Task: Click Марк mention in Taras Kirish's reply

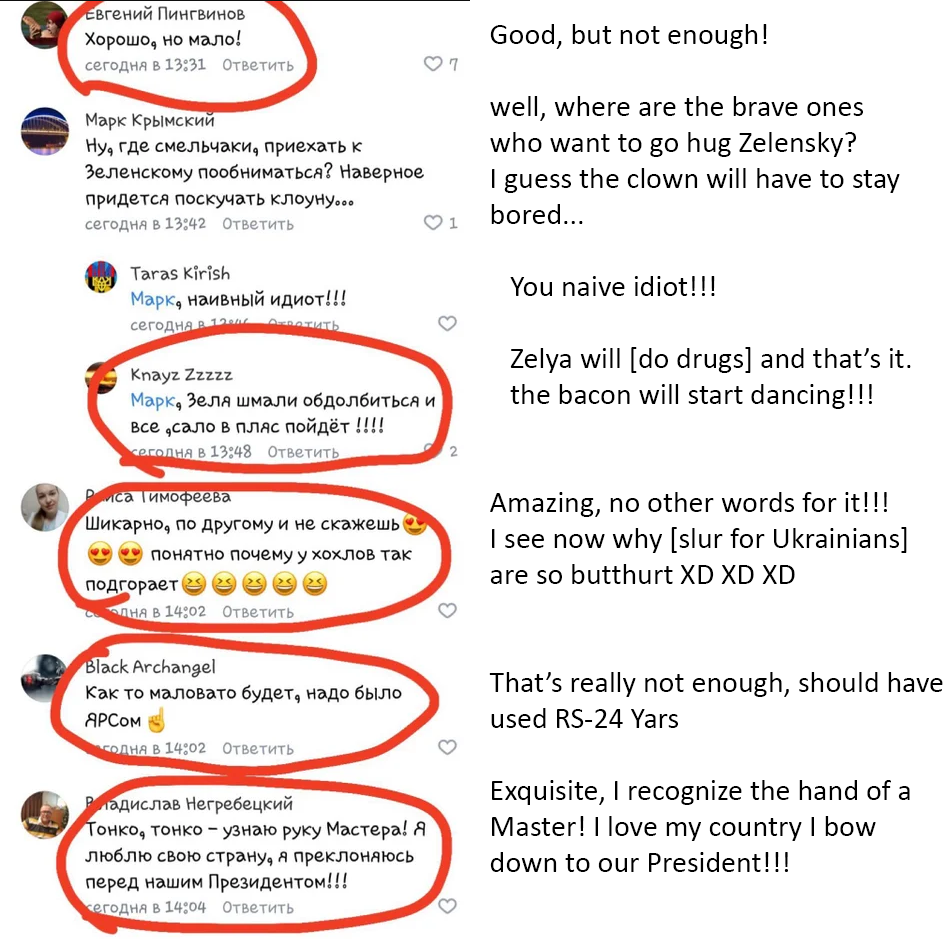Action: [151, 299]
